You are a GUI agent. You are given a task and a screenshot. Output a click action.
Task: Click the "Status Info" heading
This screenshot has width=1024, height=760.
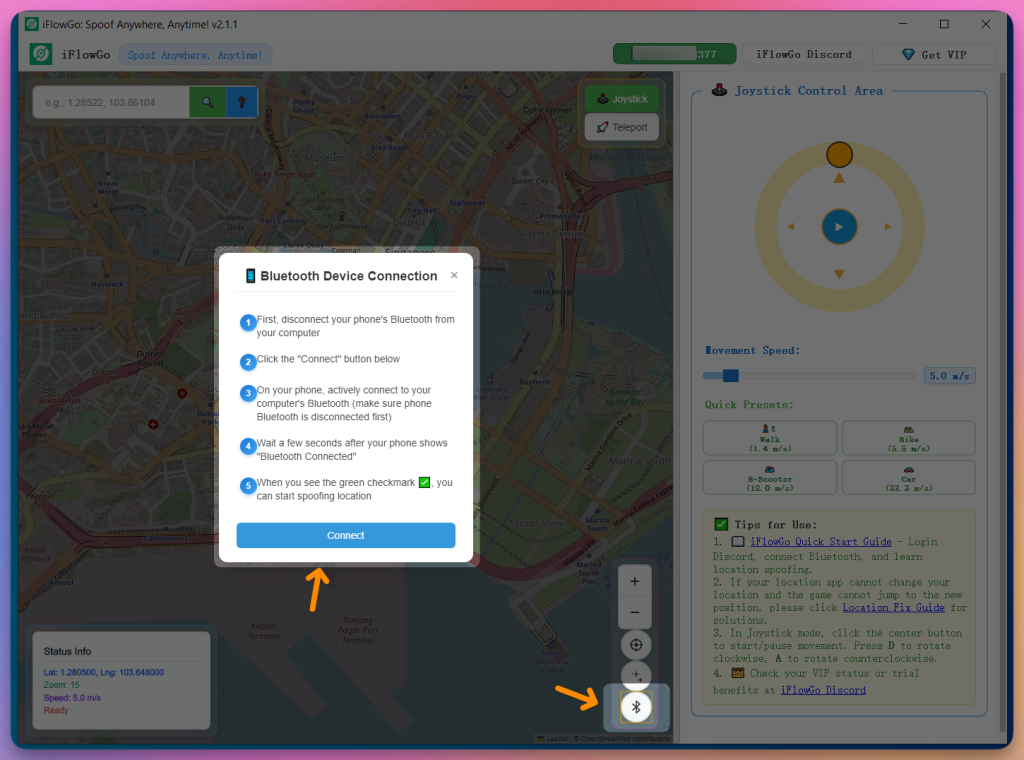(67, 652)
